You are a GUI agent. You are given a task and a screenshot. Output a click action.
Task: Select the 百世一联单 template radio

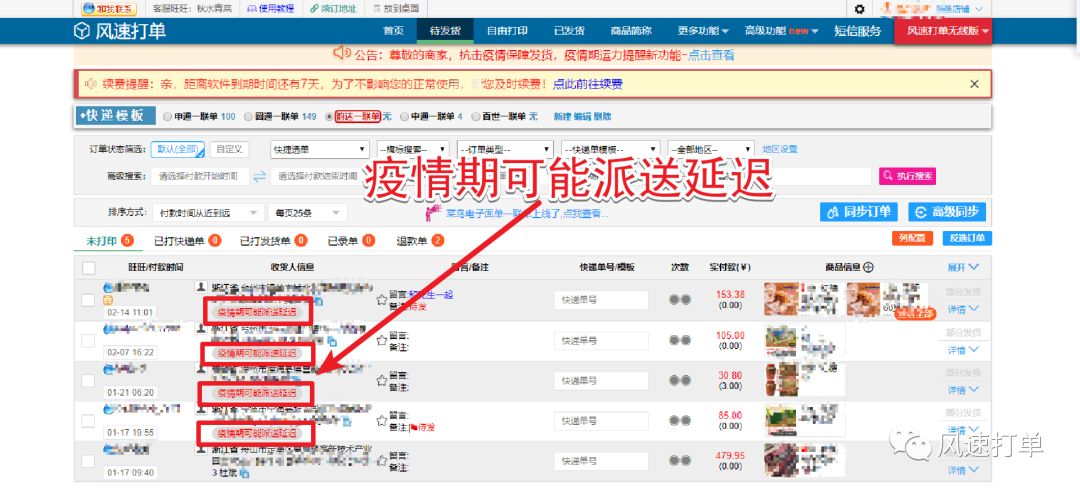tap(475, 117)
